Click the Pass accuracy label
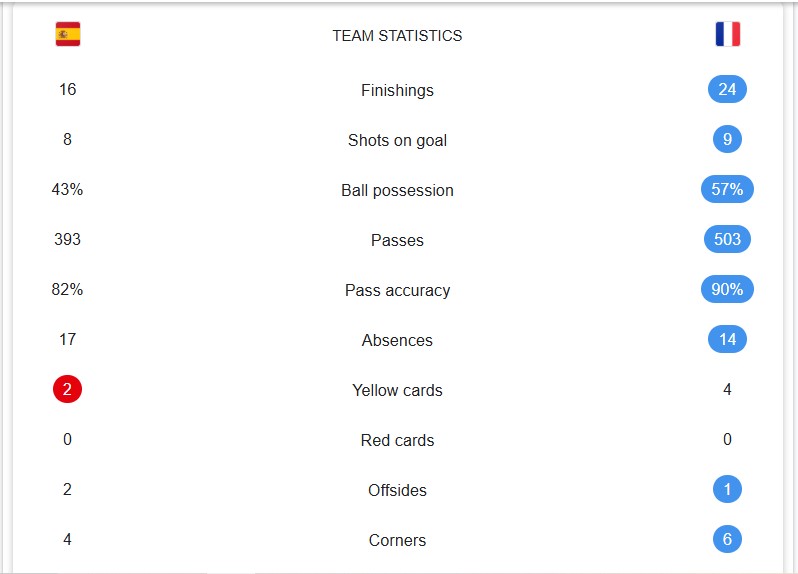Viewport: 798px width, 574px height. click(397, 290)
